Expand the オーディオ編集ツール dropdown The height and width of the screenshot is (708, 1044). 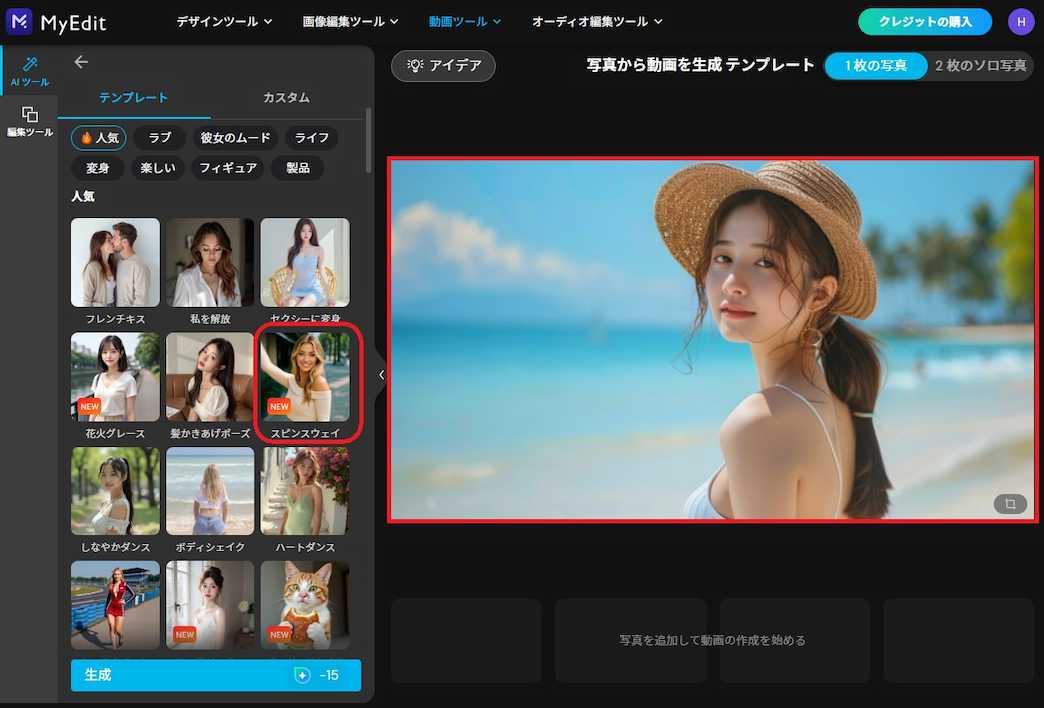tap(595, 21)
